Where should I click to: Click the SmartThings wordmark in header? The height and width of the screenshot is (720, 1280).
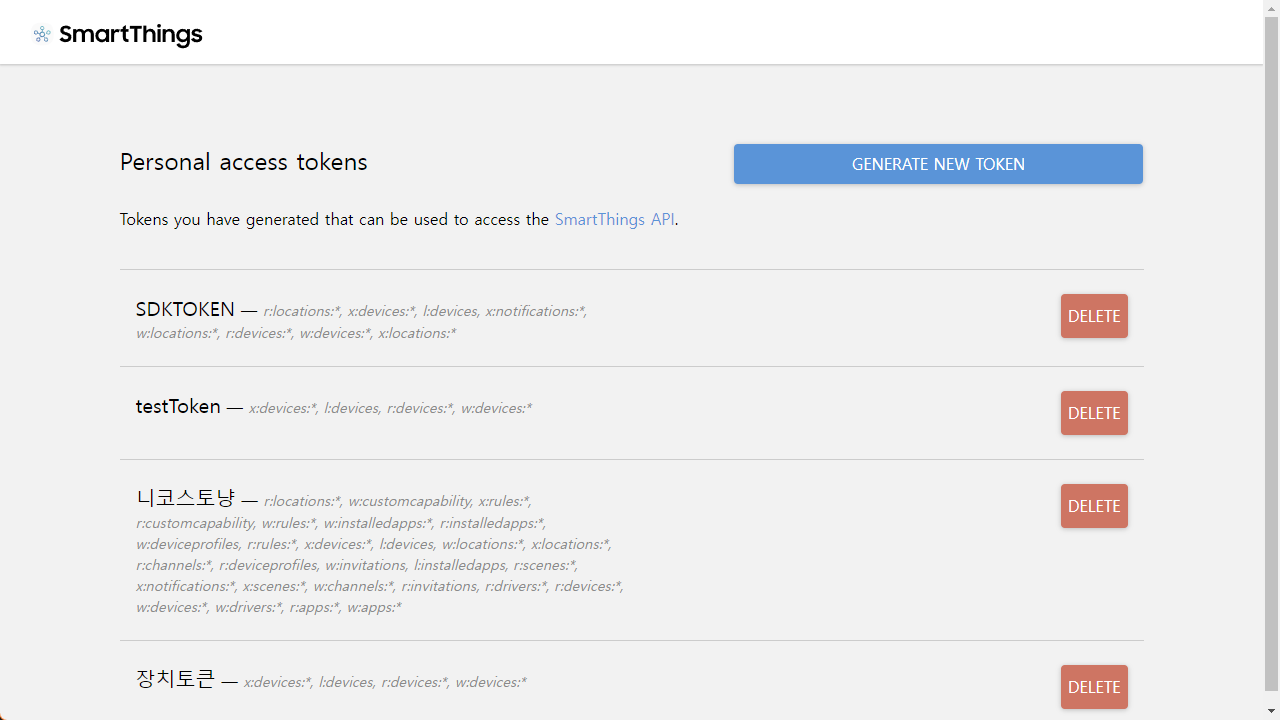(131, 35)
